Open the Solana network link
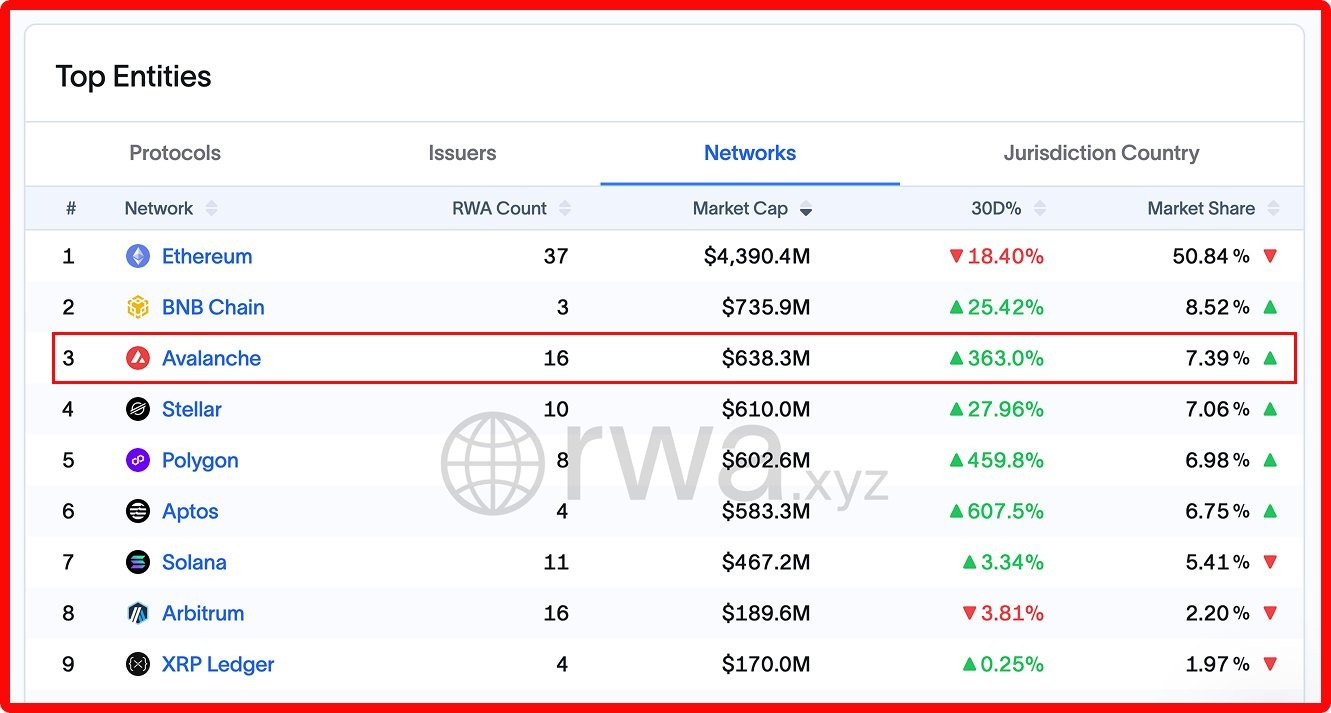This screenshot has width=1331, height=713. (x=194, y=562)
